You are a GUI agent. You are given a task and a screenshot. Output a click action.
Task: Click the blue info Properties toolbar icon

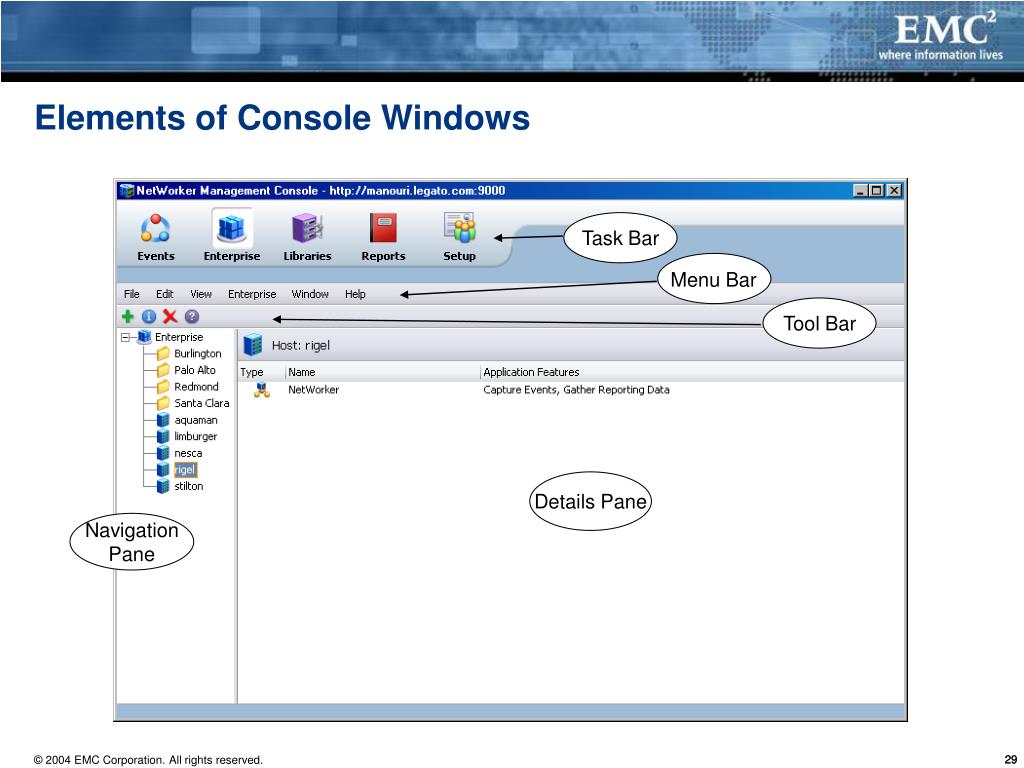(149, 317)
